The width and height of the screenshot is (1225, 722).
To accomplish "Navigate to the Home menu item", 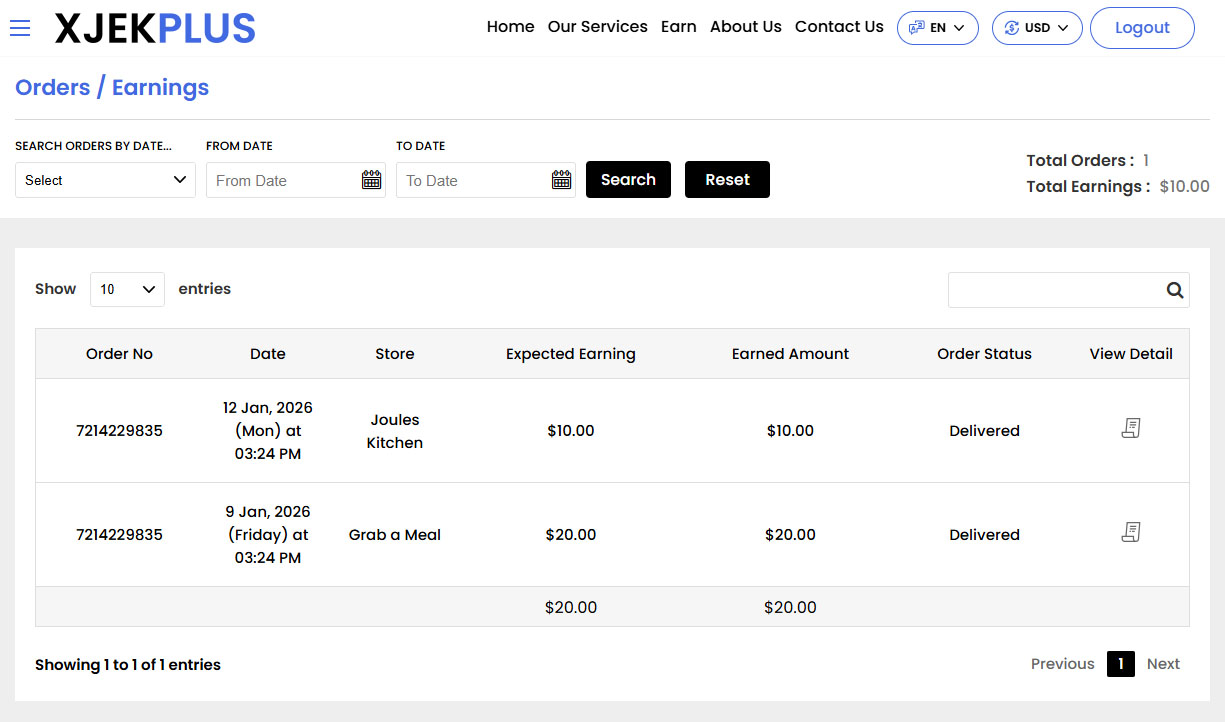I will 510,27.
